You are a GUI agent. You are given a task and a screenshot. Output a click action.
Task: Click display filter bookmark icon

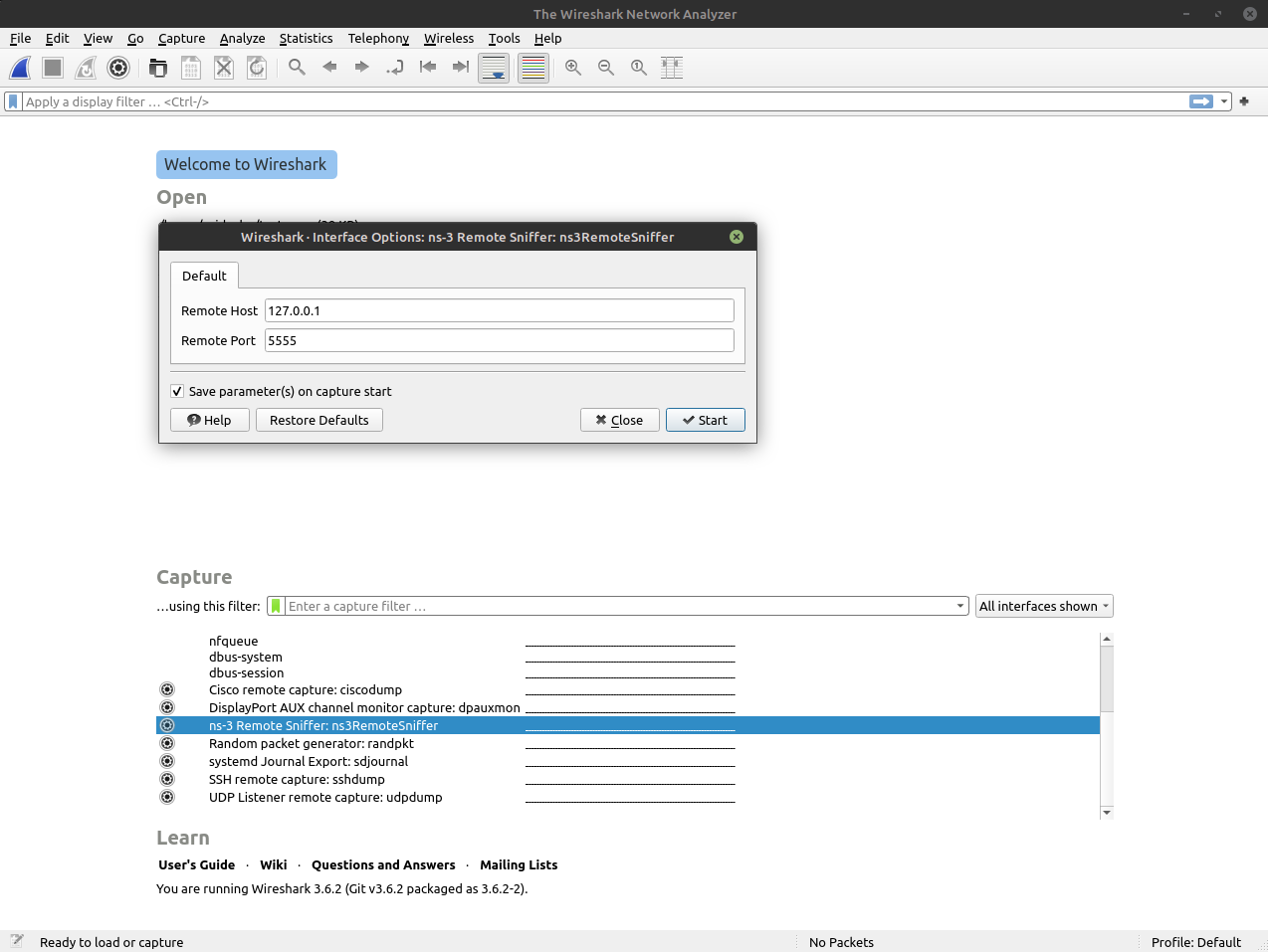tap(13, 101)
